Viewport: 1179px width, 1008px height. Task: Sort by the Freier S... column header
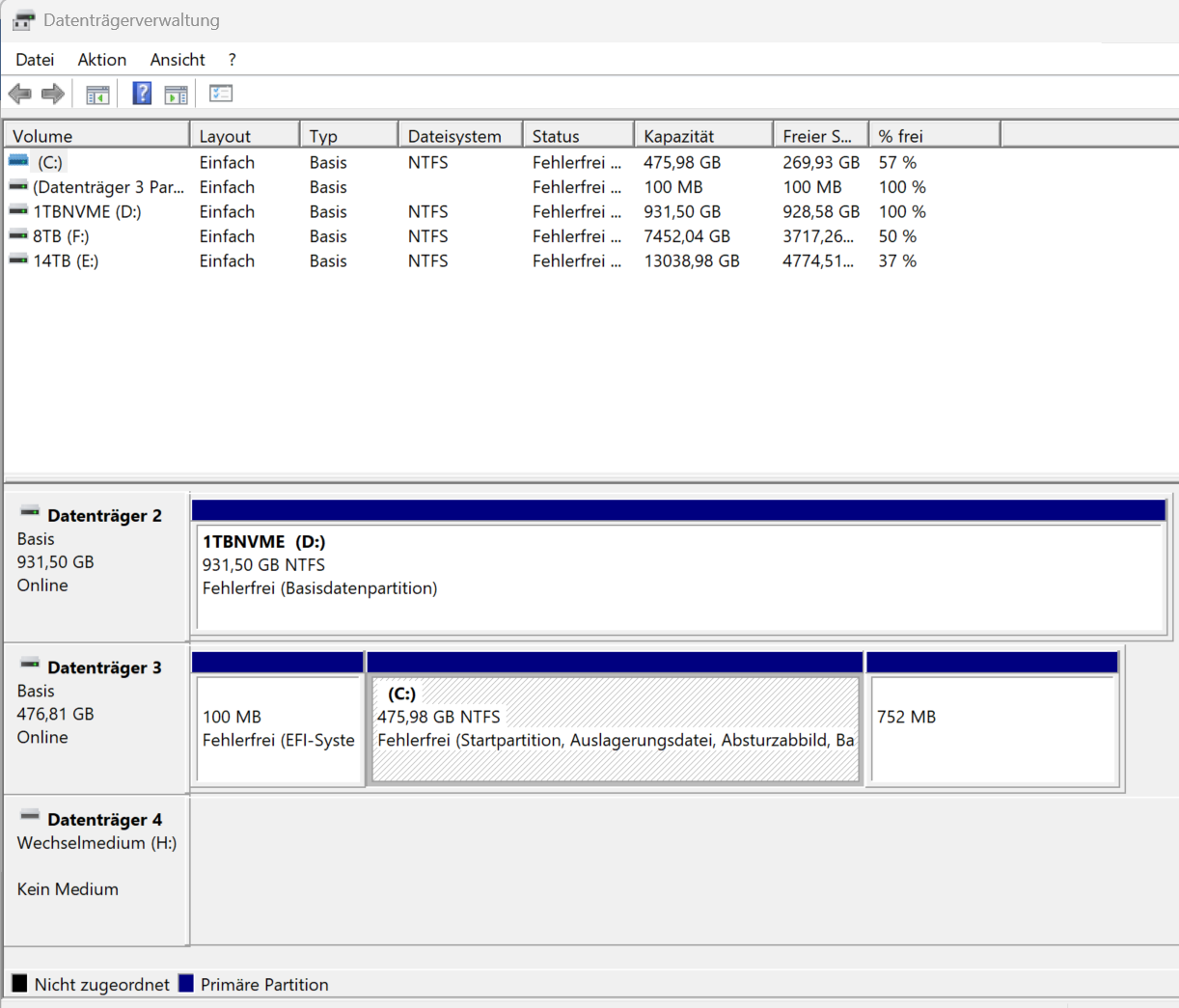point(821,136)
